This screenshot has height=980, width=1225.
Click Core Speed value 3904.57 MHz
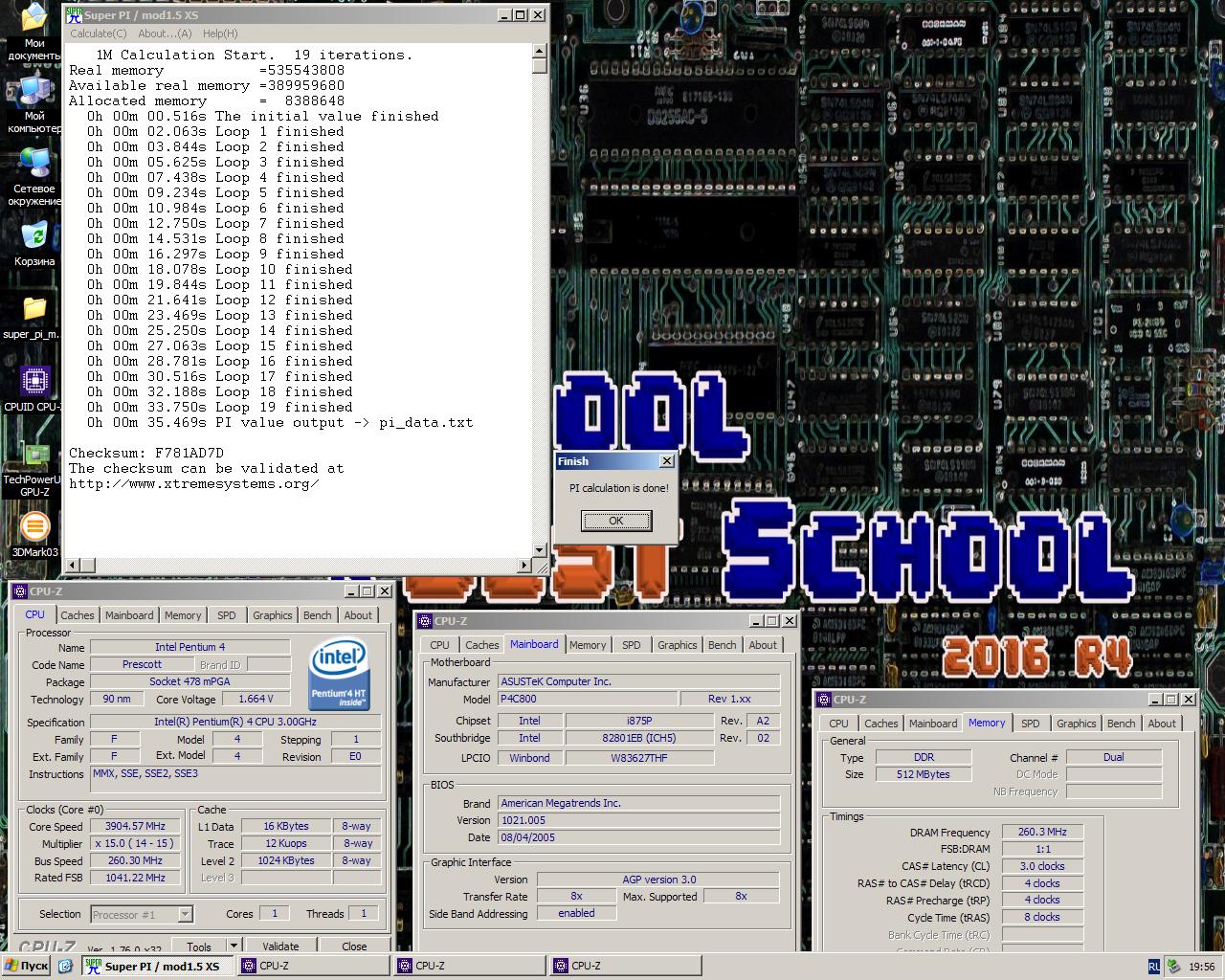[135, 826]
